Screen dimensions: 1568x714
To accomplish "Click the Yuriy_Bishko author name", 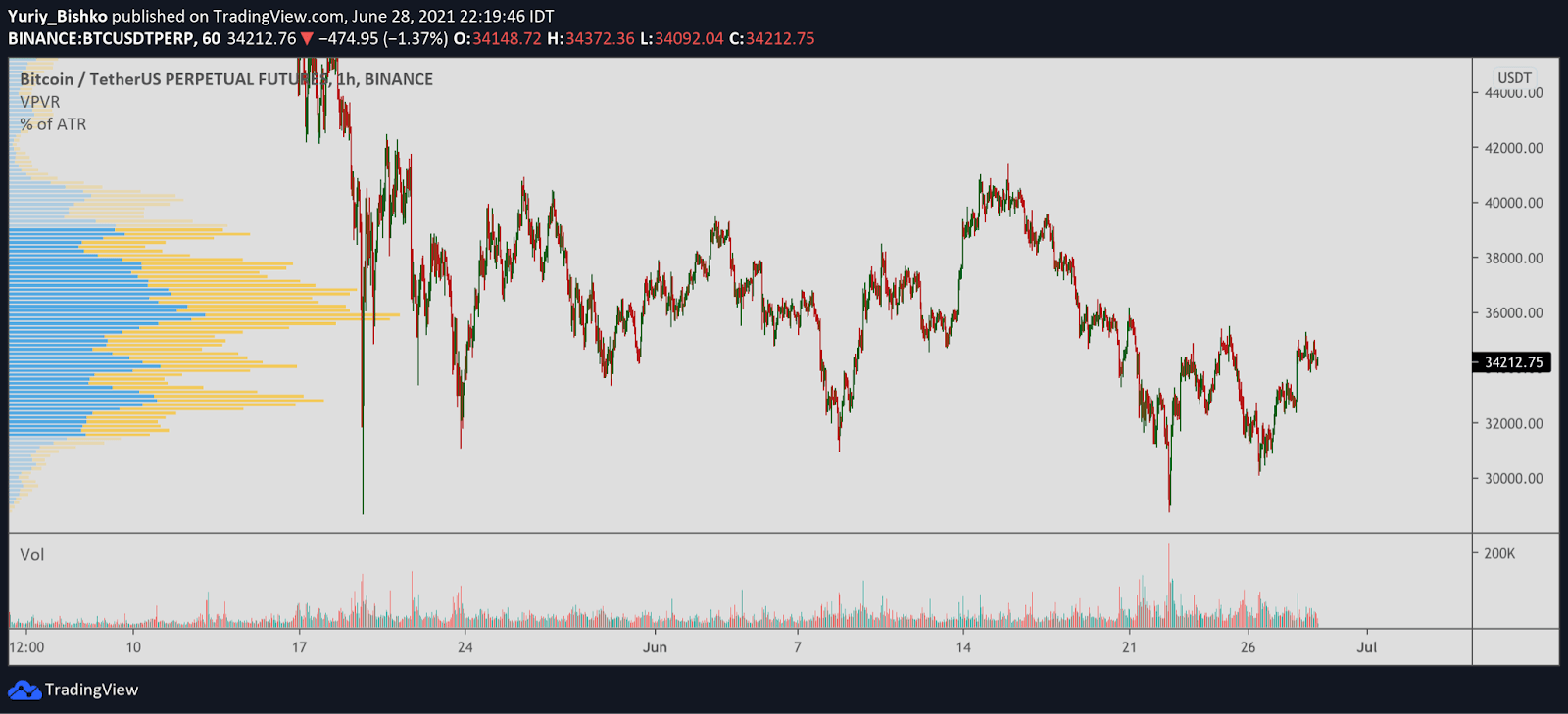I will coord(58,17).
